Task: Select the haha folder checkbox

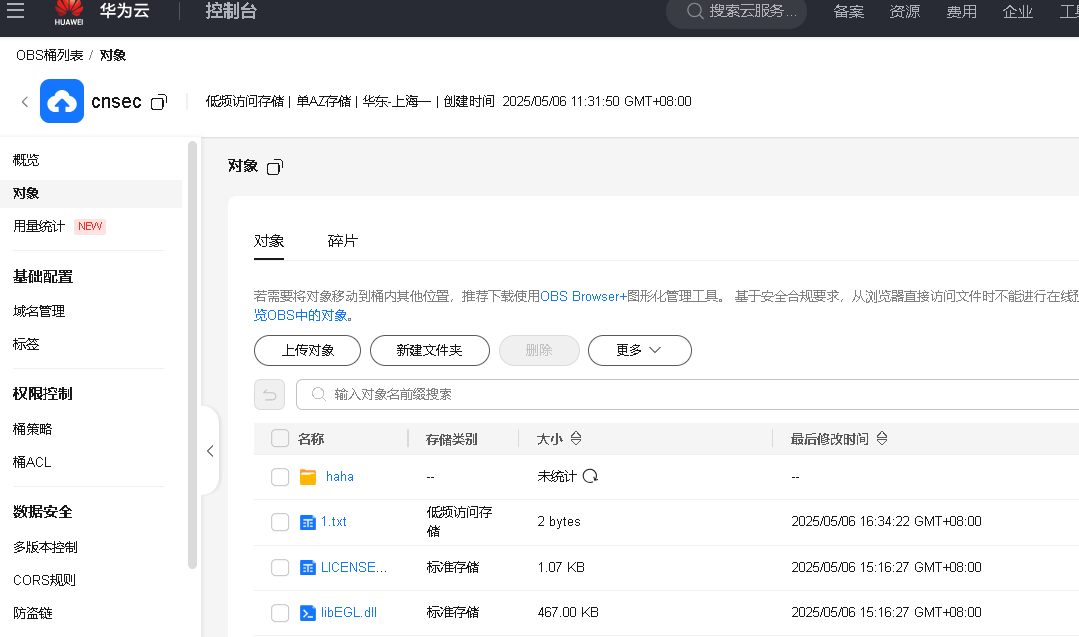Action: [280, 477]
